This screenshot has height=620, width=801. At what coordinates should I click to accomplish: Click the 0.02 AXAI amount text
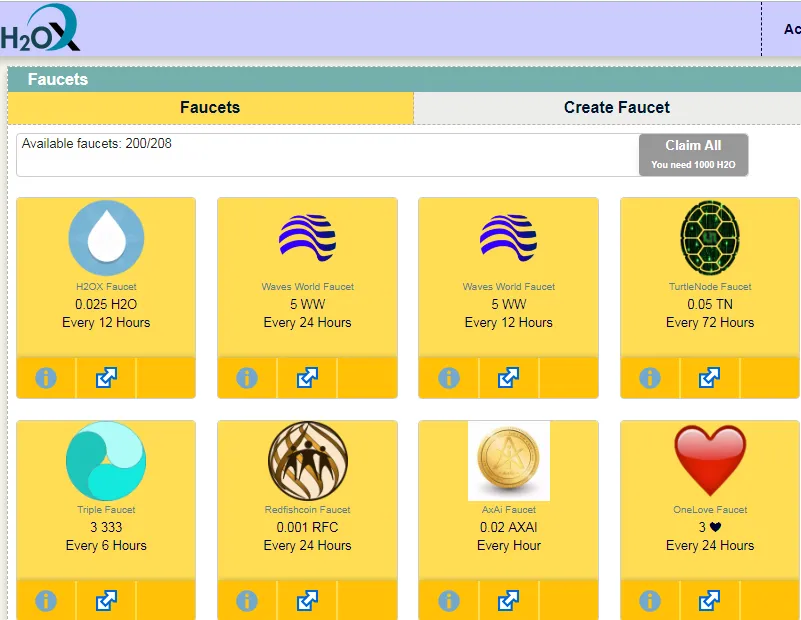tap(509, 527)
